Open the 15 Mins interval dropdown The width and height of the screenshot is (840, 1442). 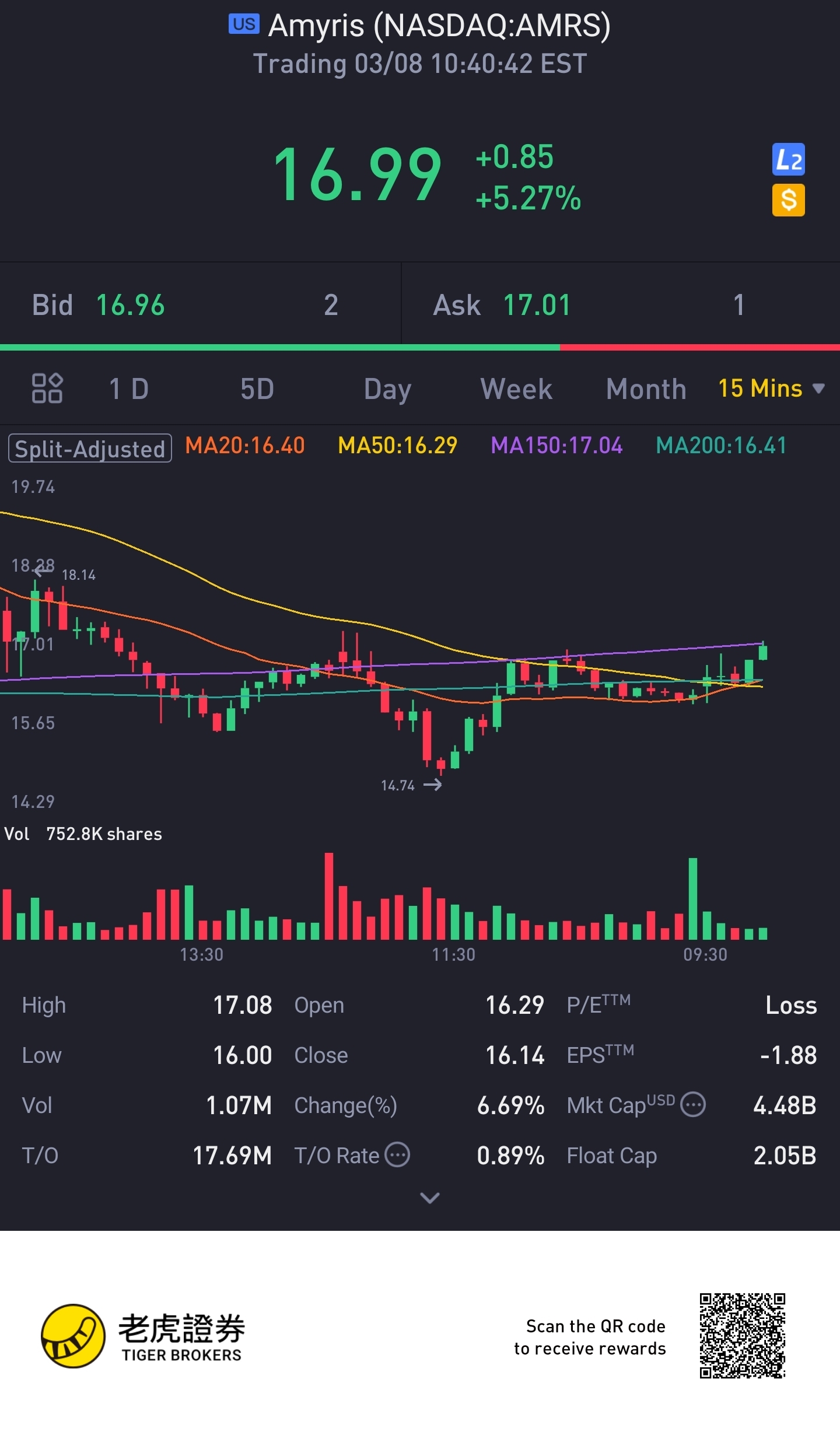pyautogui.click(x=771, y=388)
